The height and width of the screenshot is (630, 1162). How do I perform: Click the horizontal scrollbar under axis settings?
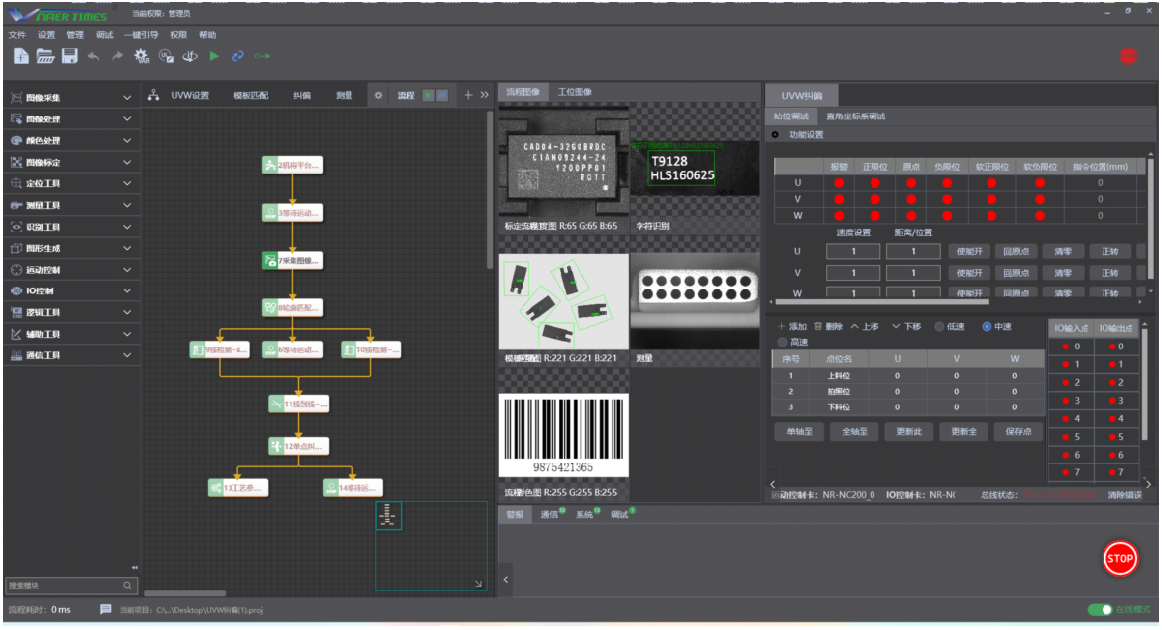click(x=881, y=302)
